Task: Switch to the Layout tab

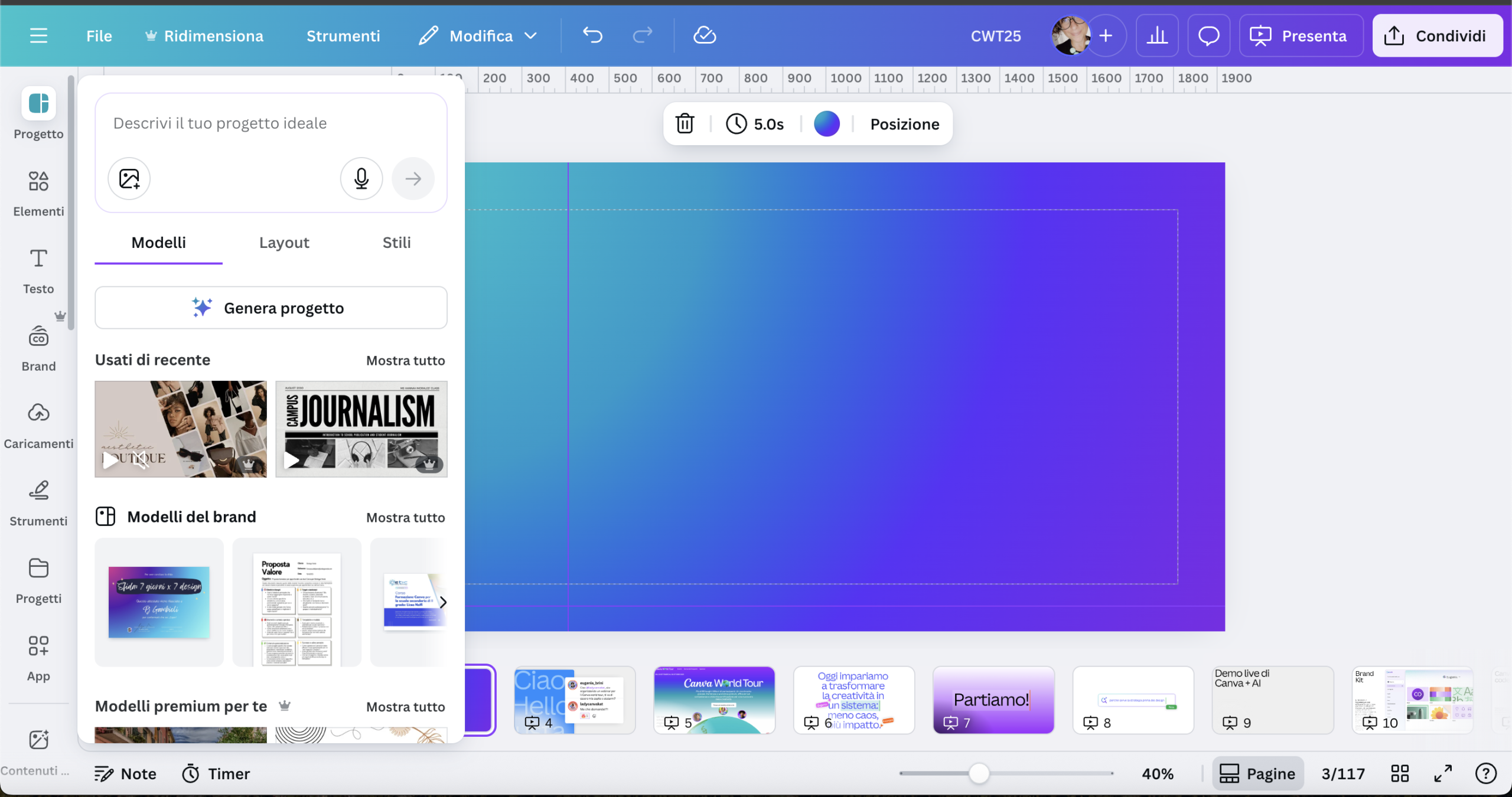Action: 284,243
